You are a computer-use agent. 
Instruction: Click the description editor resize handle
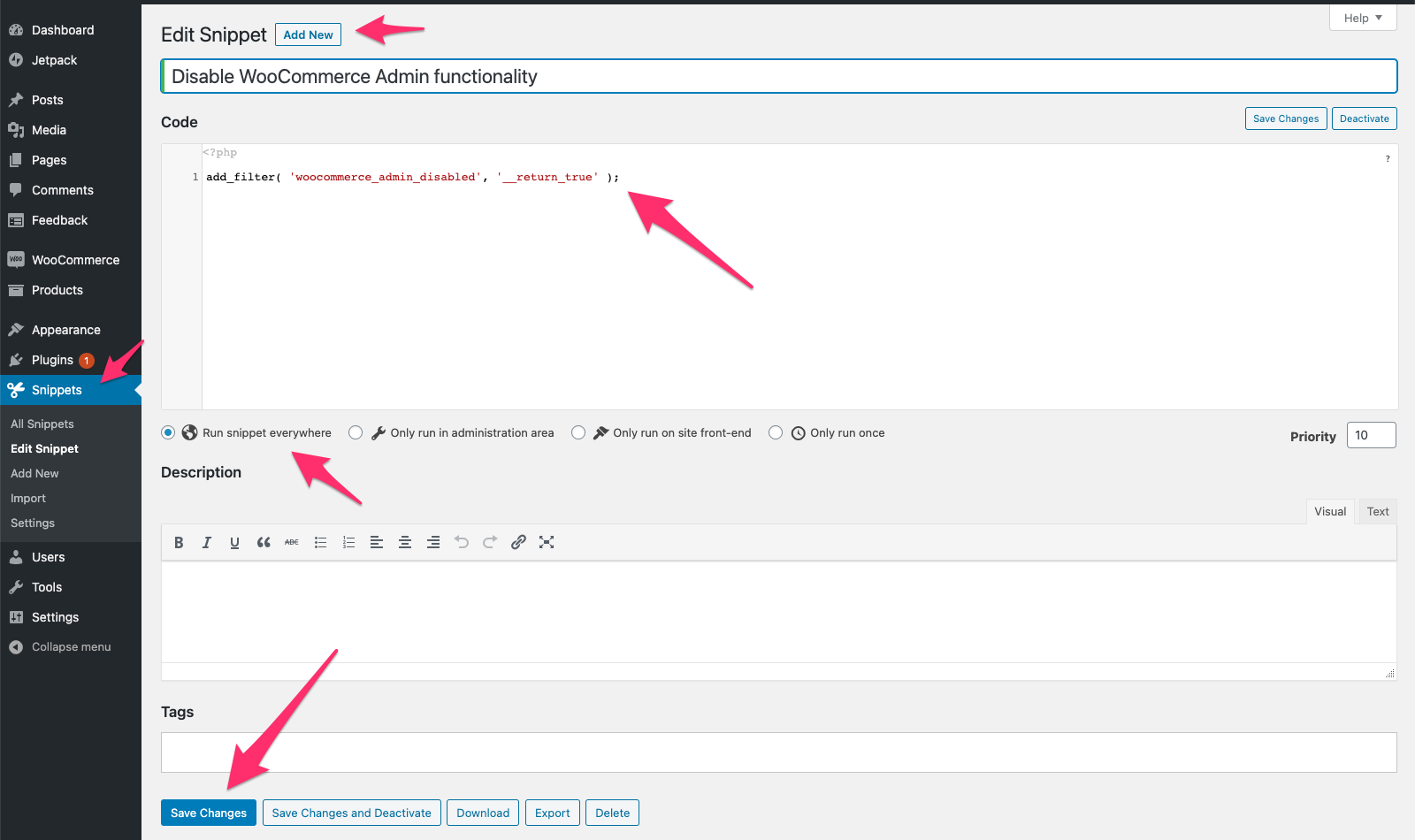coord(1389,673)
